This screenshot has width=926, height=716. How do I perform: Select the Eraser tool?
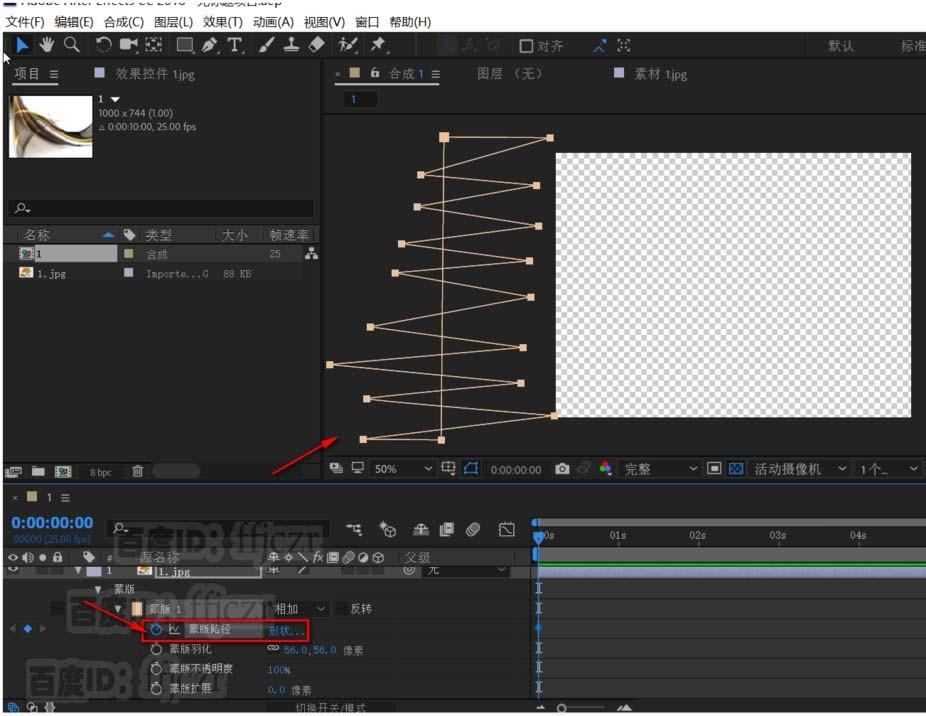coord(316,45)
